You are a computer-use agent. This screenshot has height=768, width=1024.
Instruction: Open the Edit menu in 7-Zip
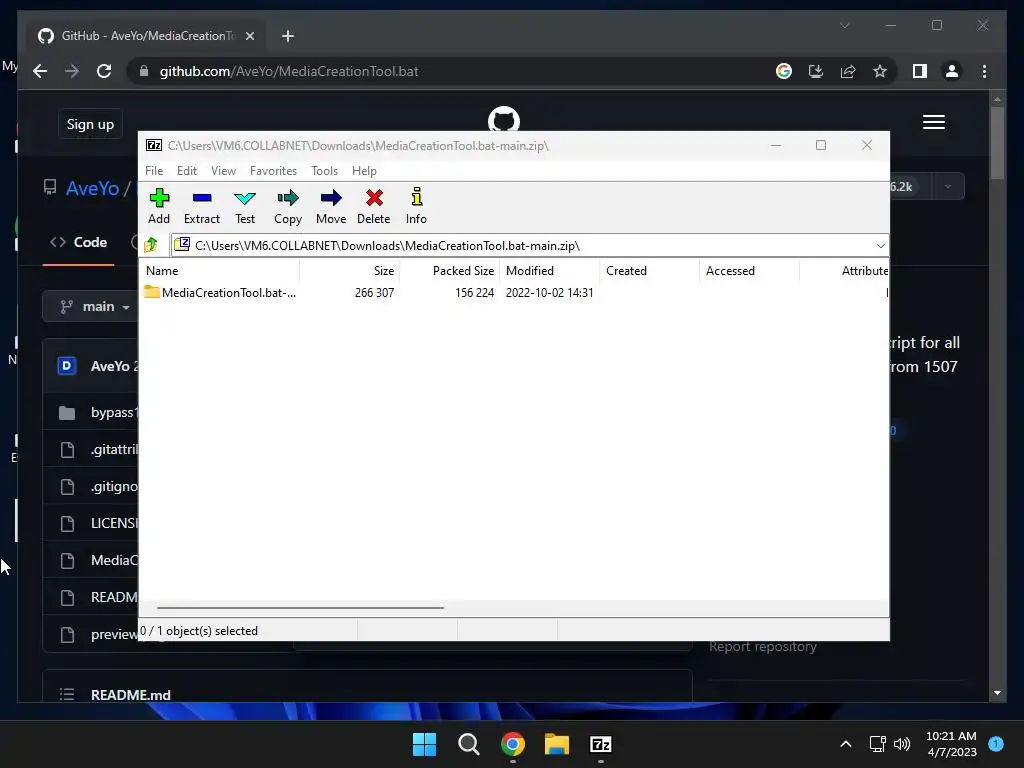187,170
